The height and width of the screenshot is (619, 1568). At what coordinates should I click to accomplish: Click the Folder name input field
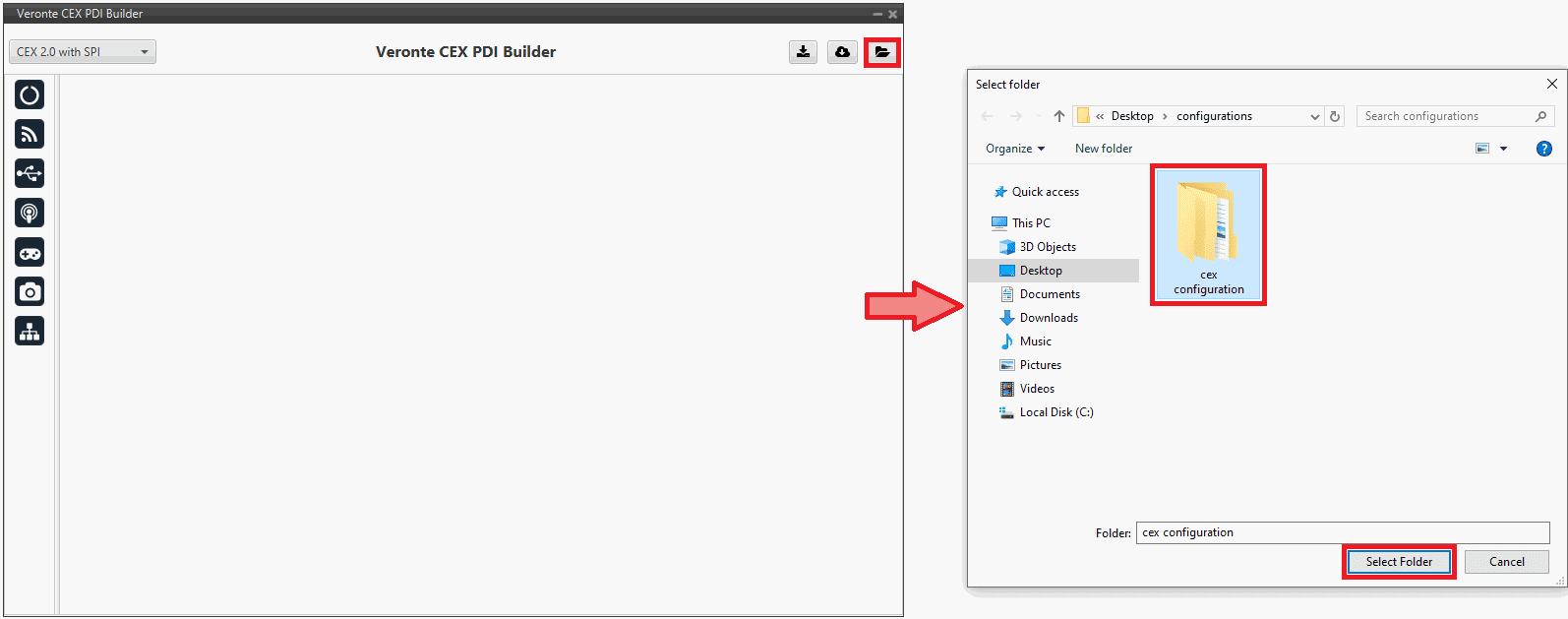[1342, 532]
